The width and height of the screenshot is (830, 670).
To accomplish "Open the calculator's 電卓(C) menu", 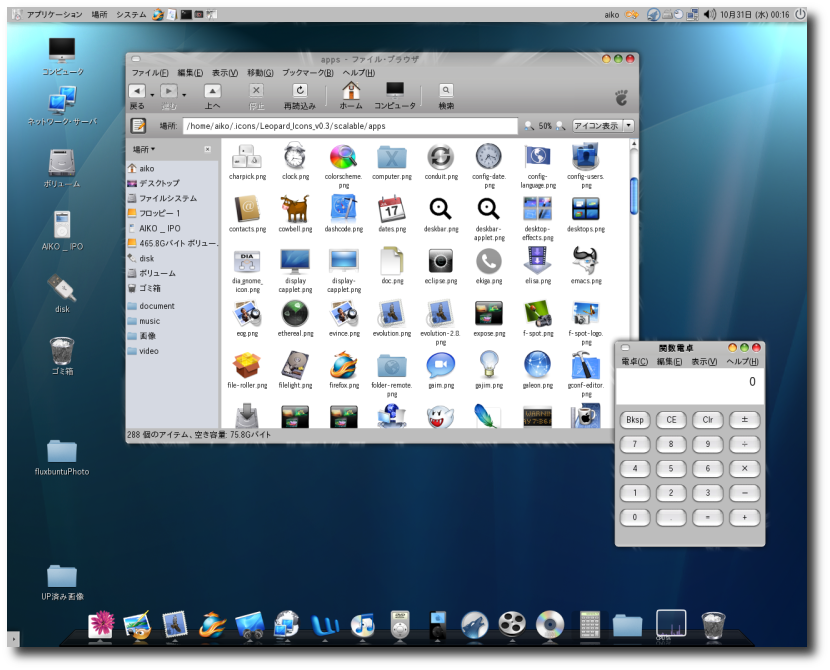I will 634,361.
